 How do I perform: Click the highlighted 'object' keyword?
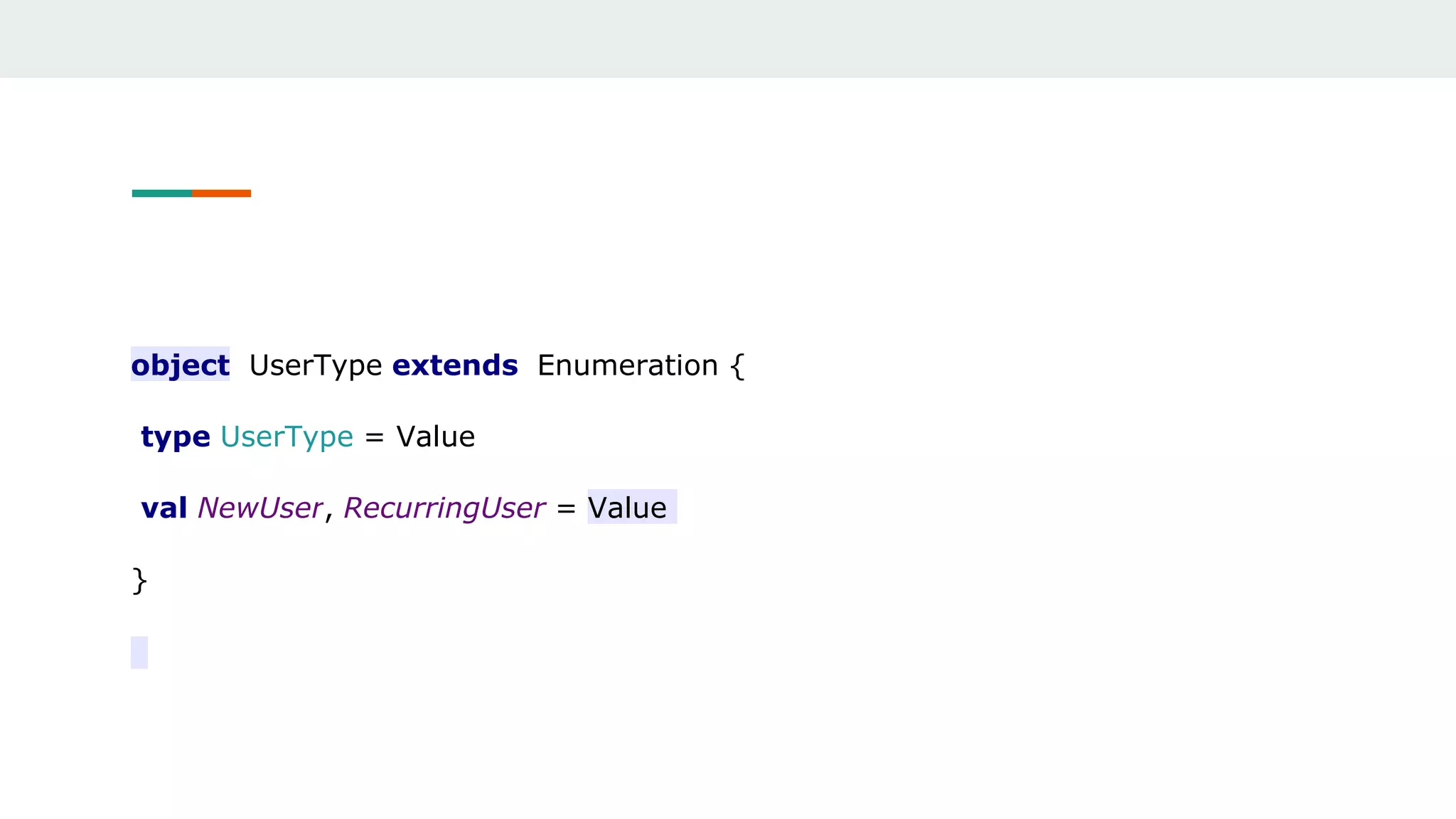(180, 365)
